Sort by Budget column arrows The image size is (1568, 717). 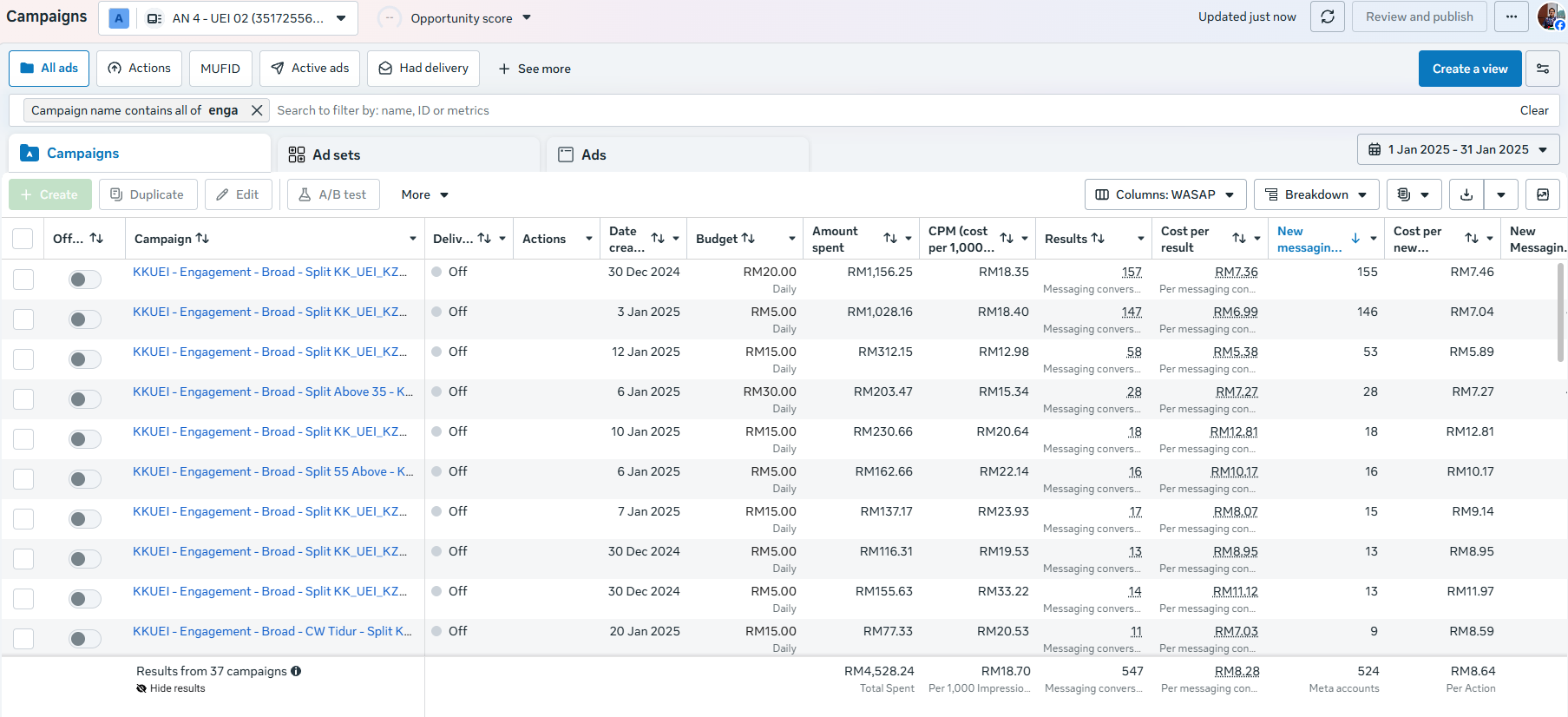pos(748,239)
